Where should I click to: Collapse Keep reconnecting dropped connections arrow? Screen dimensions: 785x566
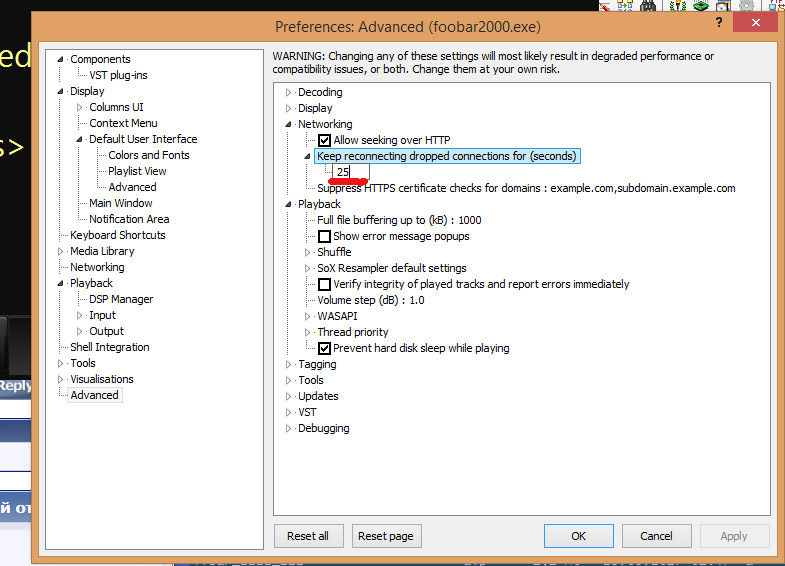(x=307, y=156)
